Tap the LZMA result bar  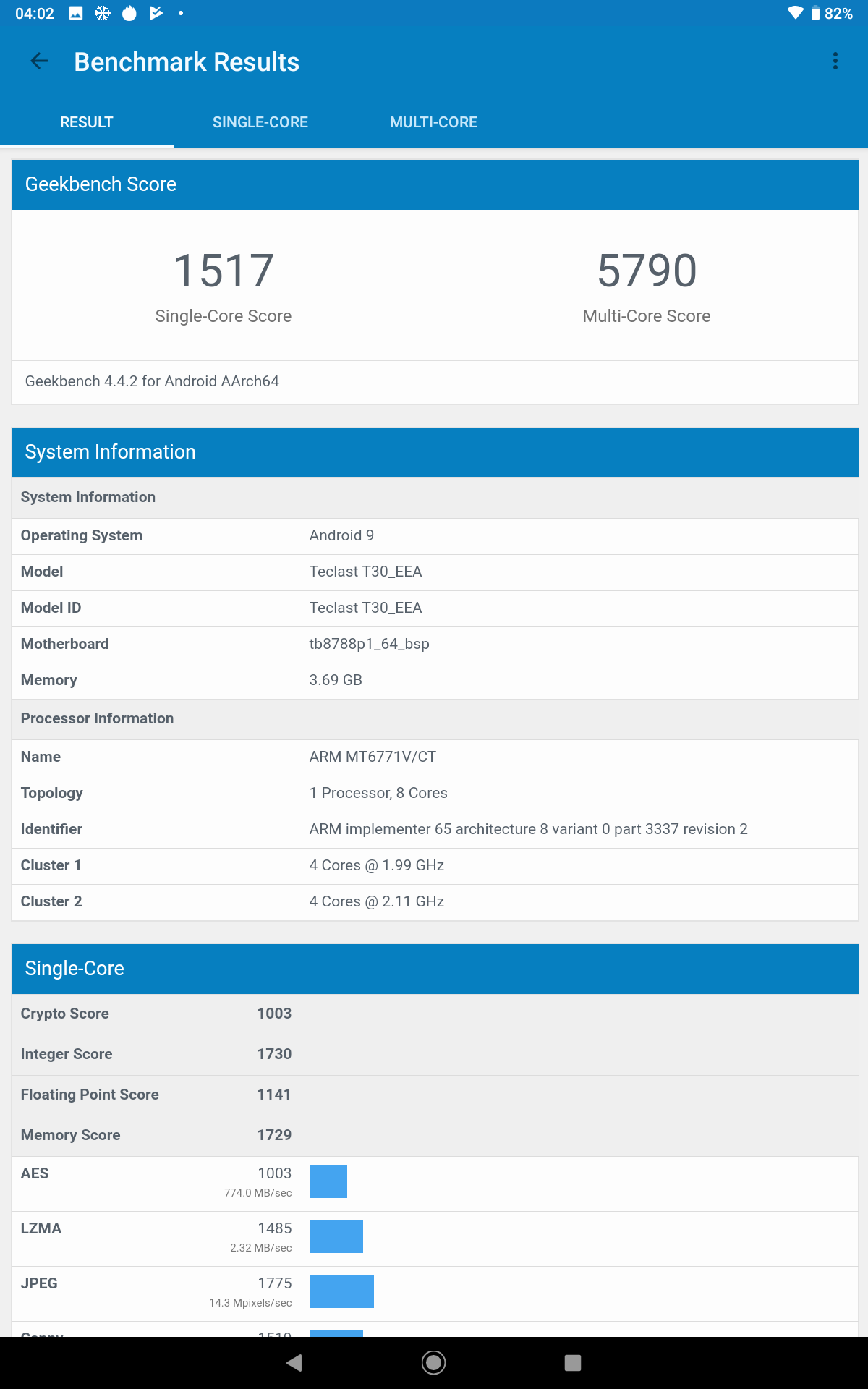[336, 1236]
